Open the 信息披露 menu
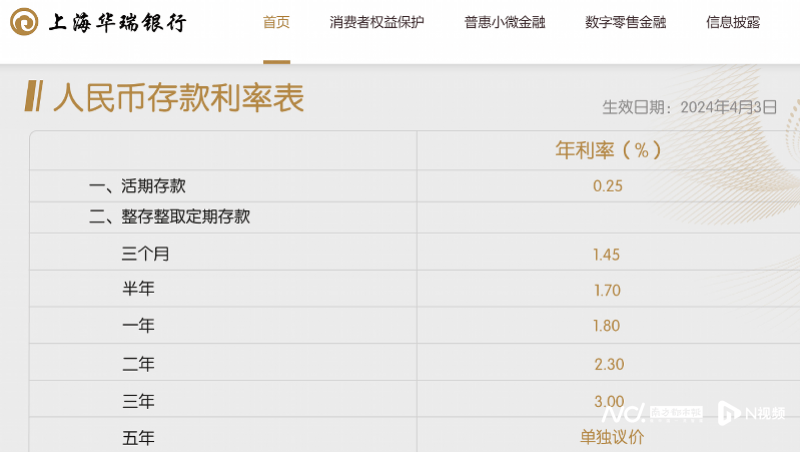This screenshot has height=452, width=800. point(733,22)
